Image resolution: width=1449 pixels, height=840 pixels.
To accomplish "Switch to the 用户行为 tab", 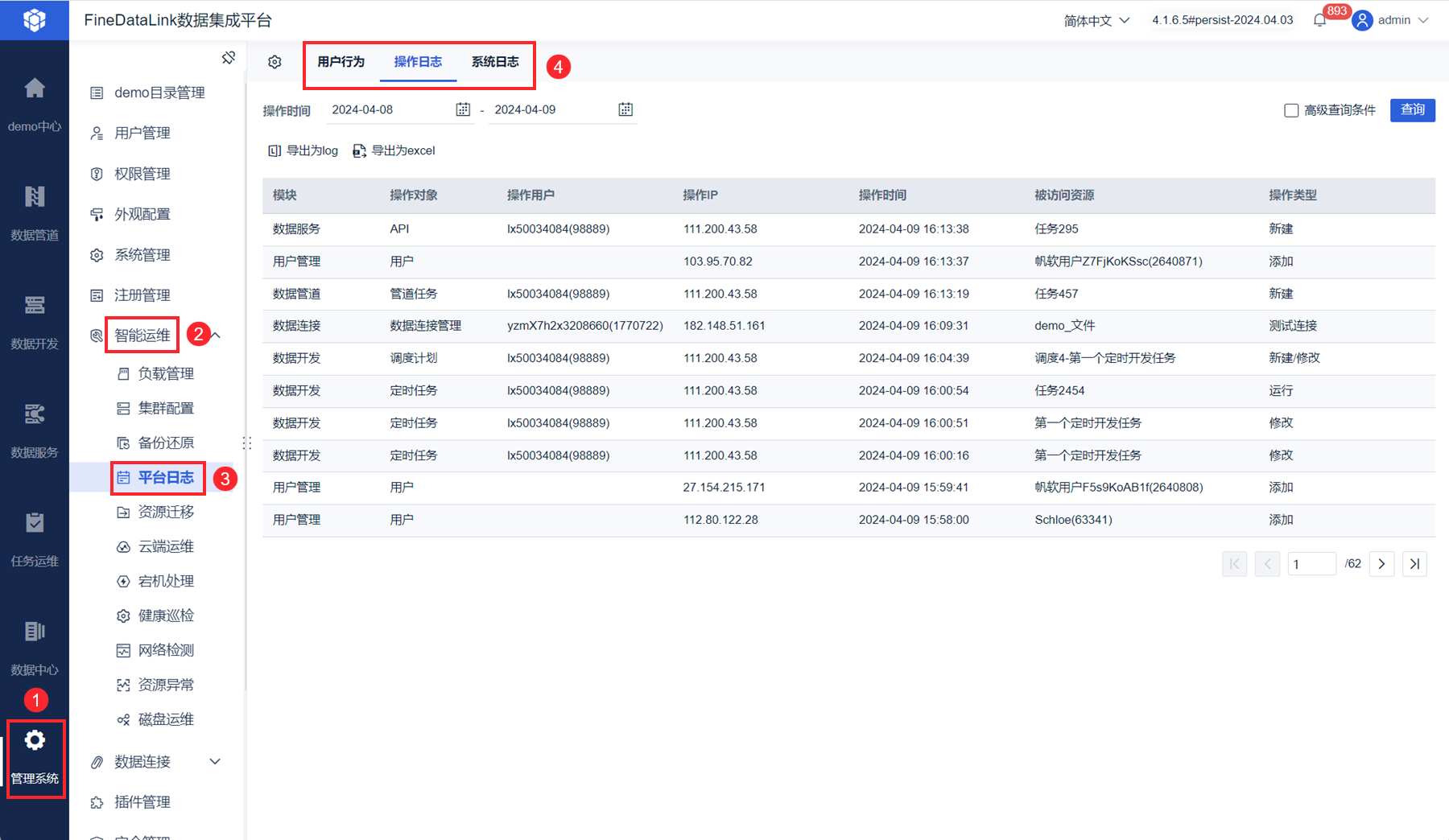I will click(x=341, y=62).
